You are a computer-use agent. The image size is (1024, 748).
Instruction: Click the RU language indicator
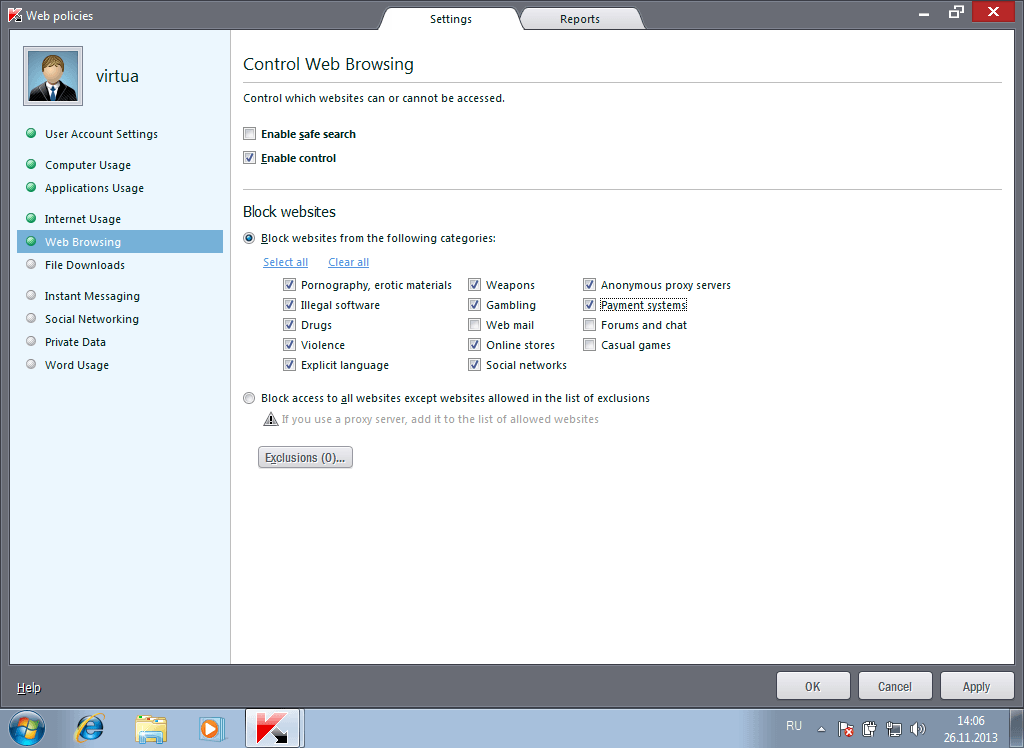click(793, 726)
